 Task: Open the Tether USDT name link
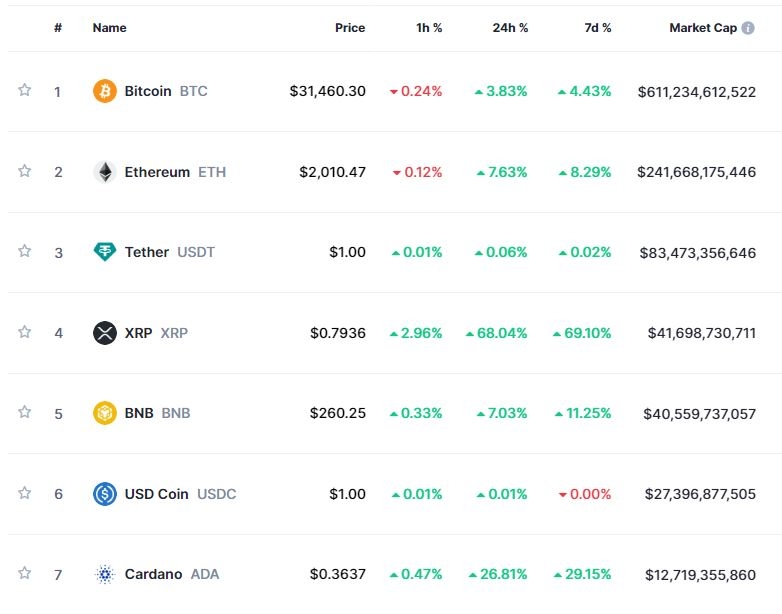coord(147,252)
